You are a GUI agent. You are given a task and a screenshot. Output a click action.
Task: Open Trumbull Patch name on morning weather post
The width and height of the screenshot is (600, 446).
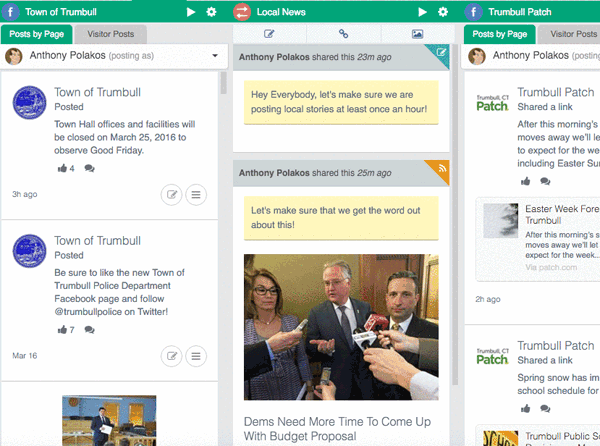[x=556, y=92]
